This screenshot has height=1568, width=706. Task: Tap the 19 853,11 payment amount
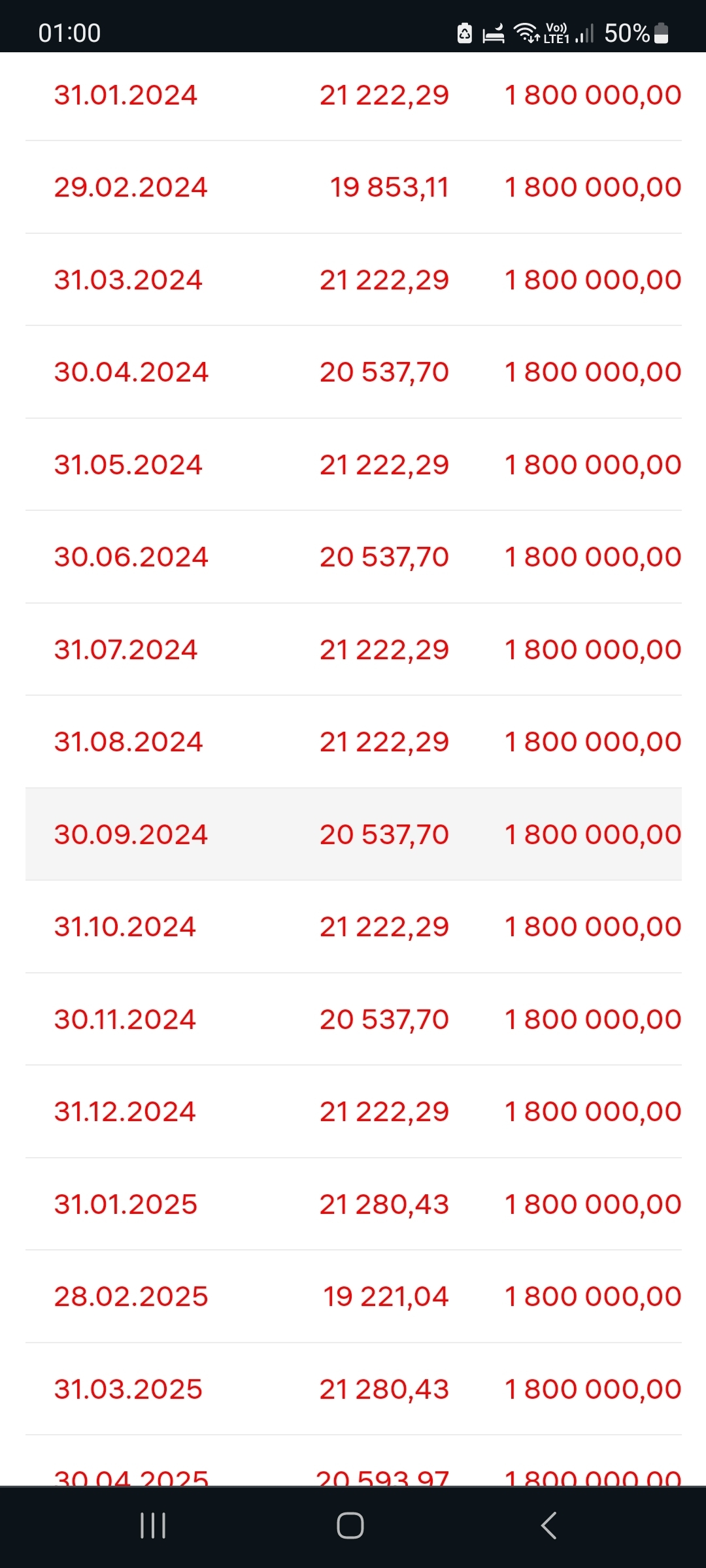pyautogui.click(x=389, y=188)
